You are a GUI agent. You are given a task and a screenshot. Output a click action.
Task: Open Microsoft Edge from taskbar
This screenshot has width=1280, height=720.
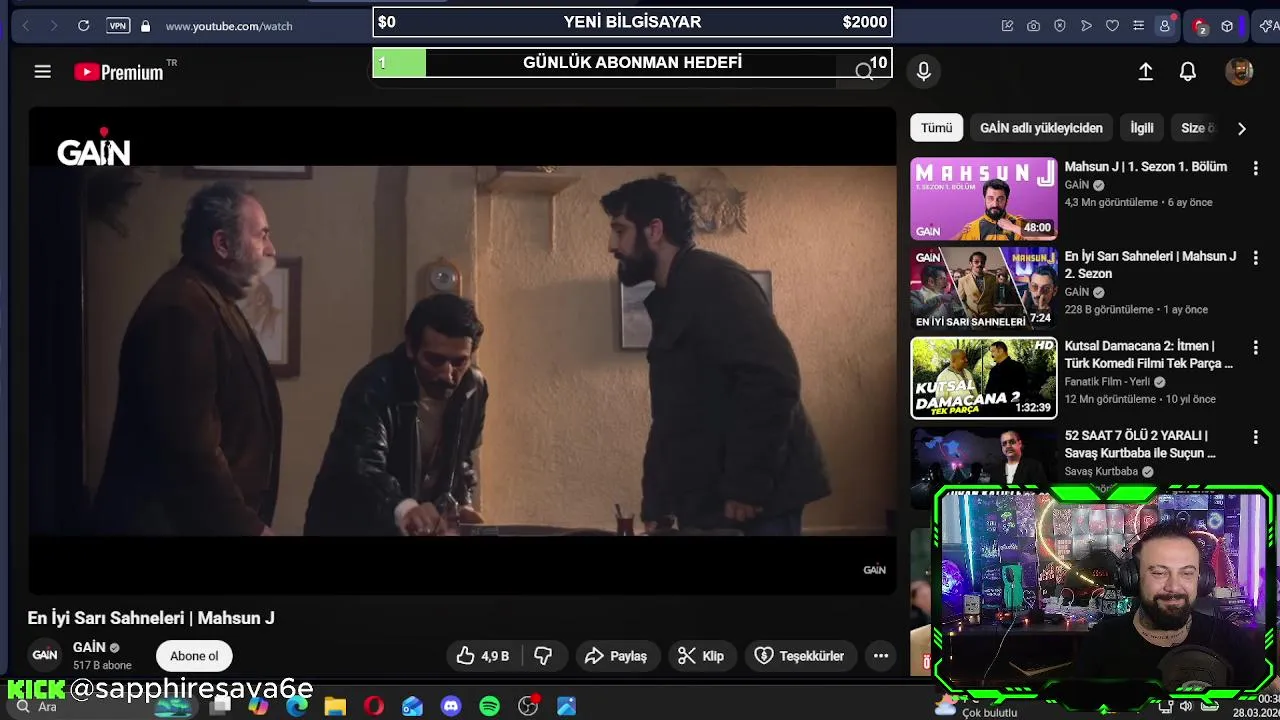click(x=297, y=706)
